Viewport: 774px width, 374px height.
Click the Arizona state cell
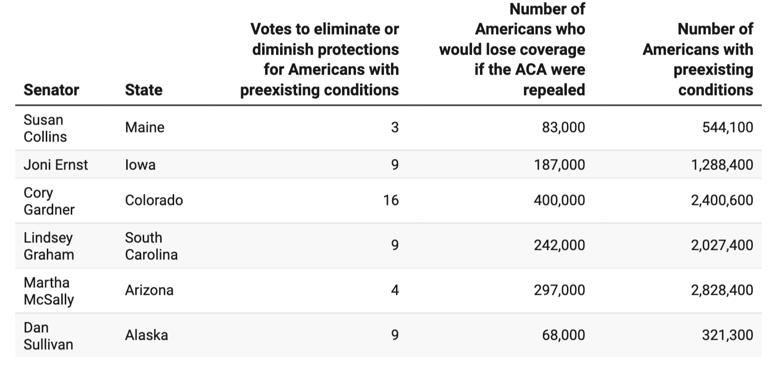149,290
